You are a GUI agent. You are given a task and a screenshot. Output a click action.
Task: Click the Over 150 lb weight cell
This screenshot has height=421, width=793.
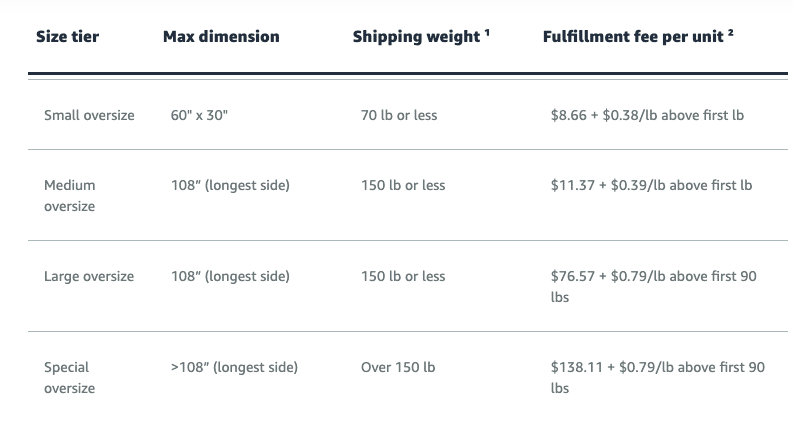(x=398, y=367)
